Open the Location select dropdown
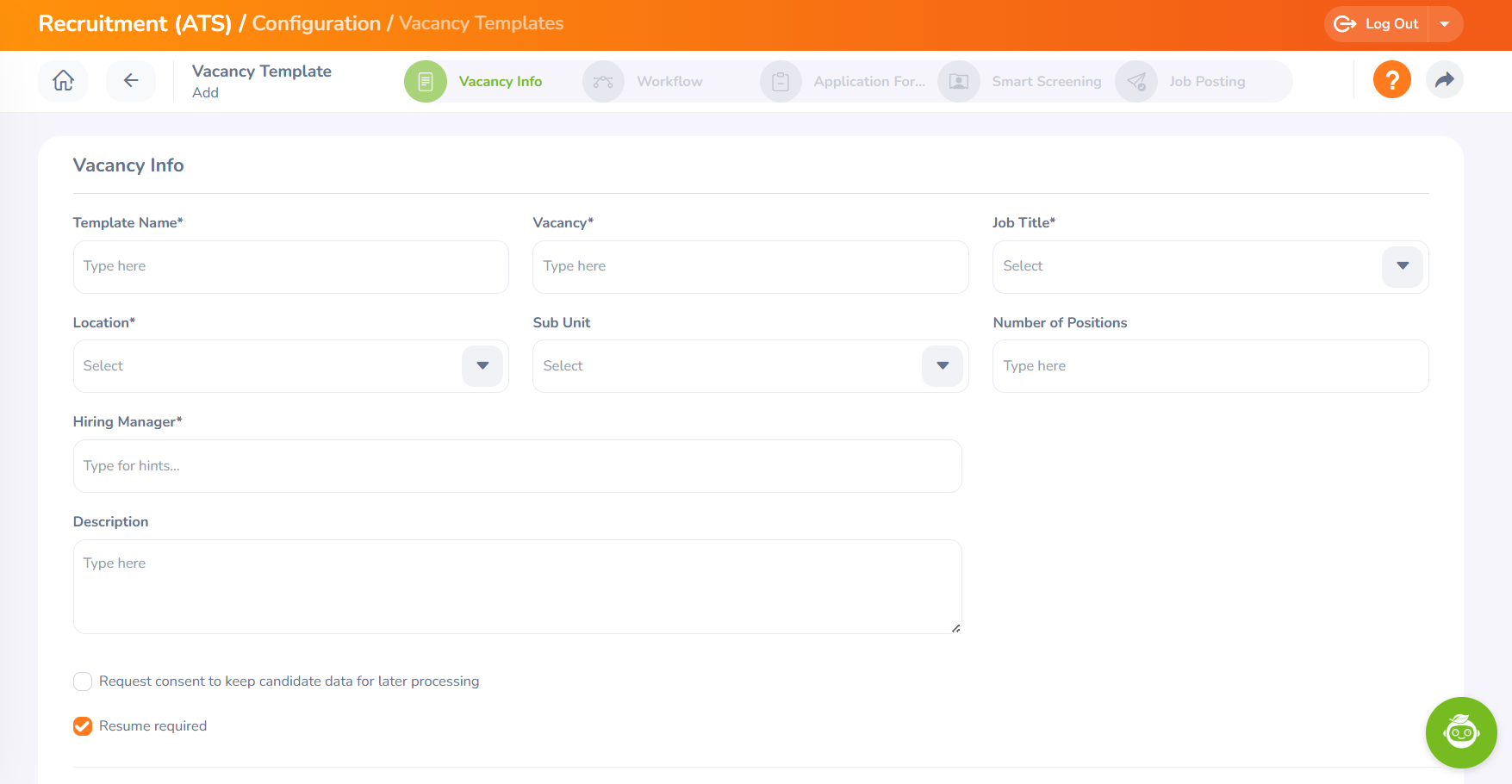The image size is (1512, 784). [x=482, y=366]
